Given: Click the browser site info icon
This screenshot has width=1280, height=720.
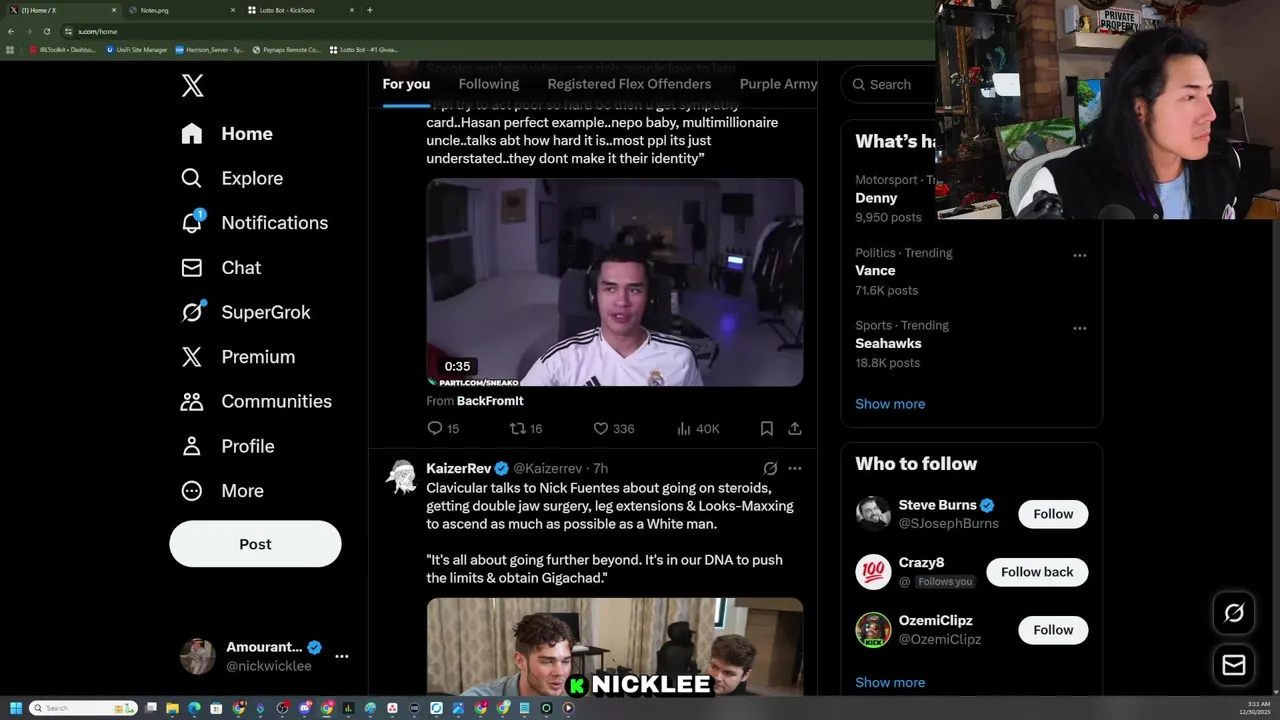Looking at the screenshot, I should (x=68, y=31).
